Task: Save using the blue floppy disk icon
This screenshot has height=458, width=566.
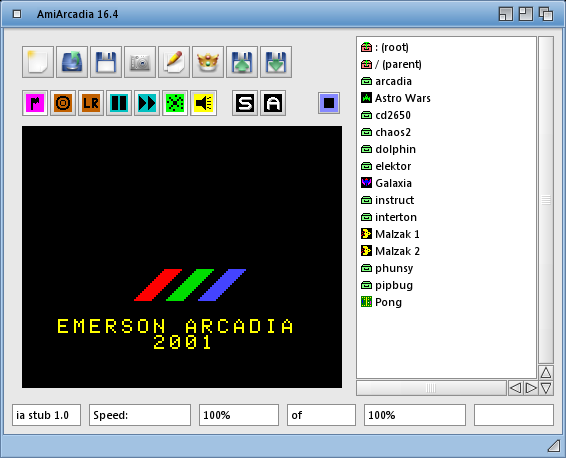Action: coord(106,62)
